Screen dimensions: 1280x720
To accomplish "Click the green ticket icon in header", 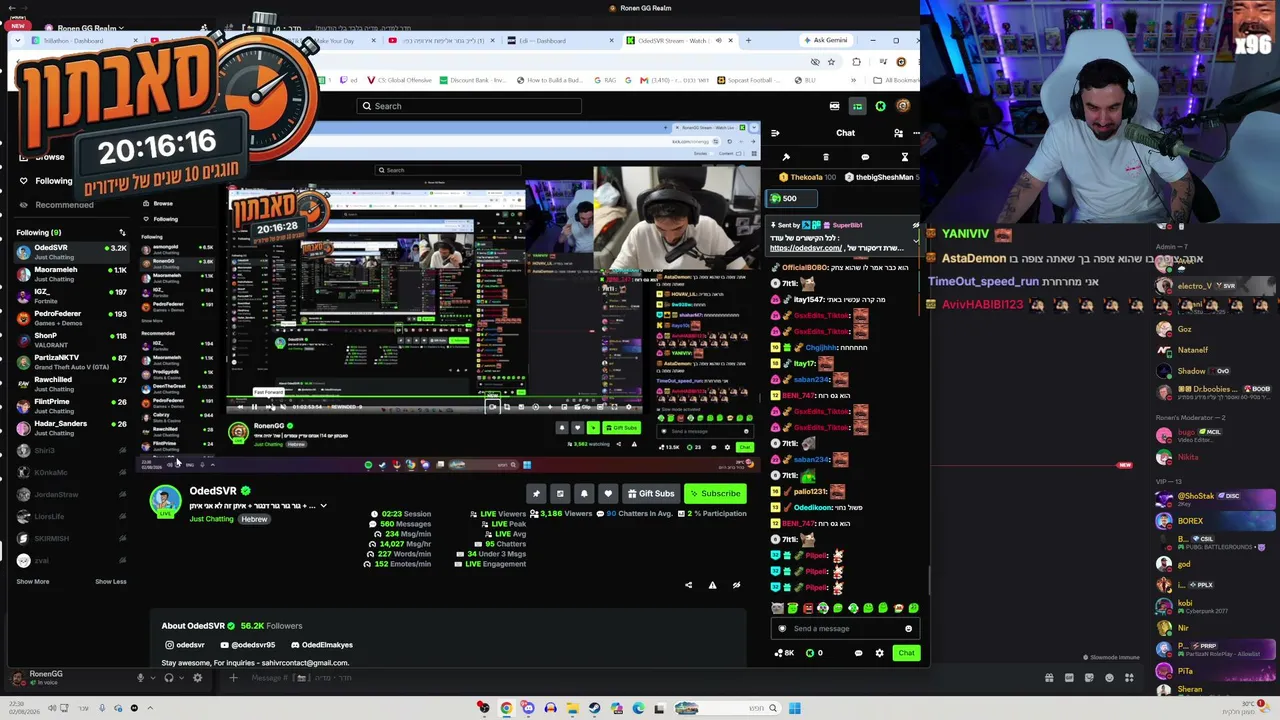I will (857, 106).
